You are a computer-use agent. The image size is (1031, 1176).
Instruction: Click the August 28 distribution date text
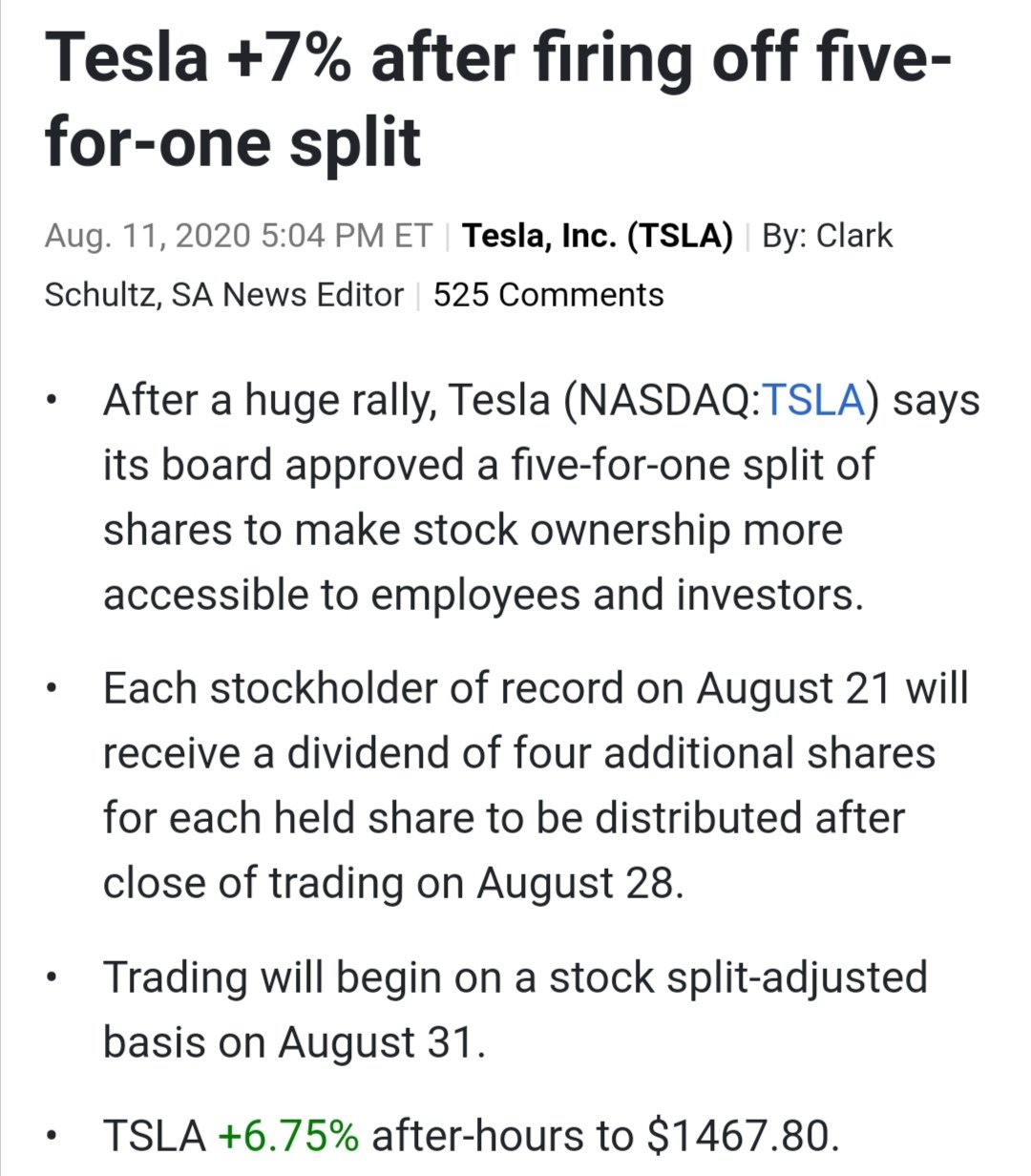(x=579, y=883)
